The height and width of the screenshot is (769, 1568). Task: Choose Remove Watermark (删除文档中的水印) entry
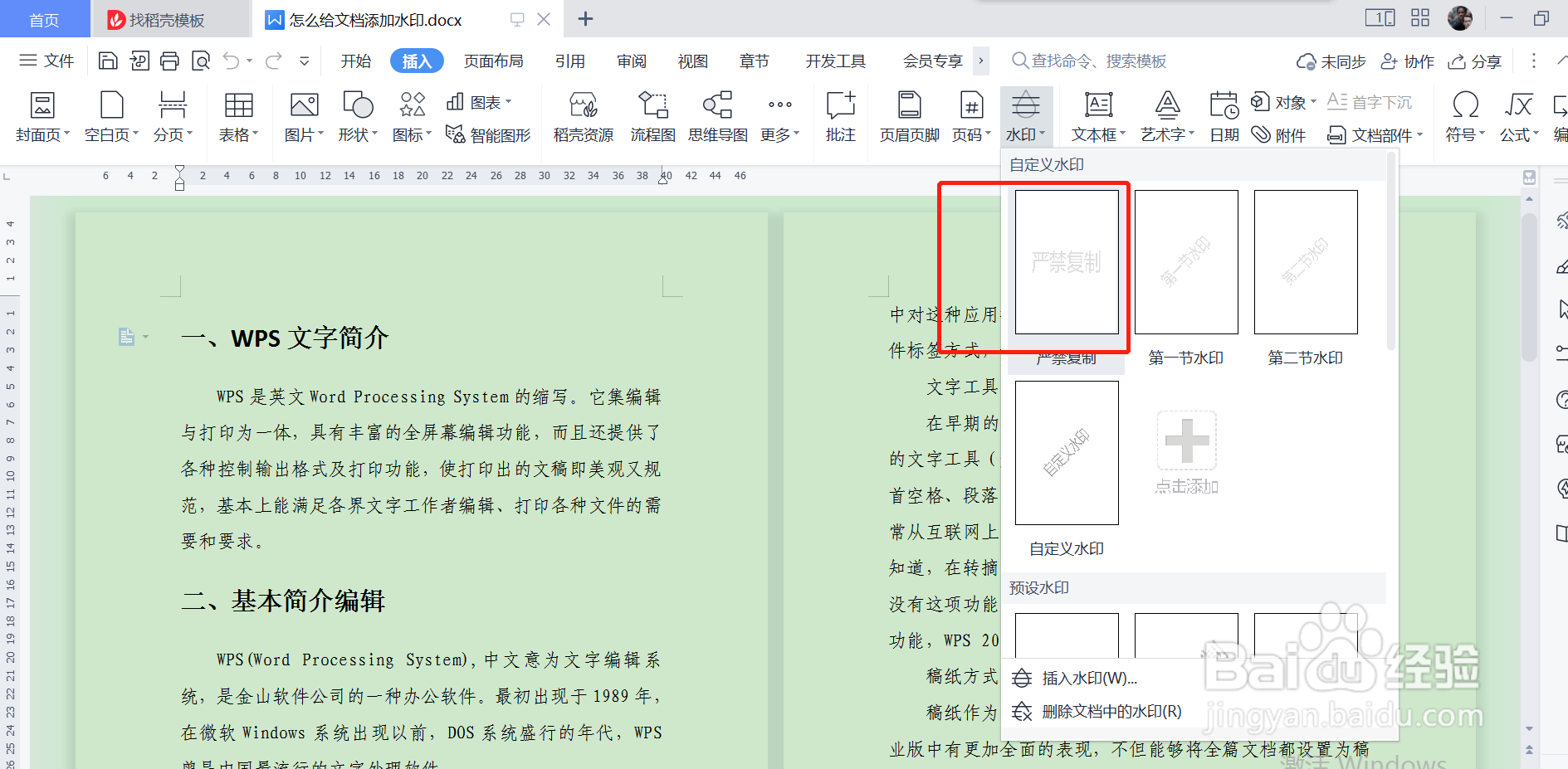point(1097,711)
